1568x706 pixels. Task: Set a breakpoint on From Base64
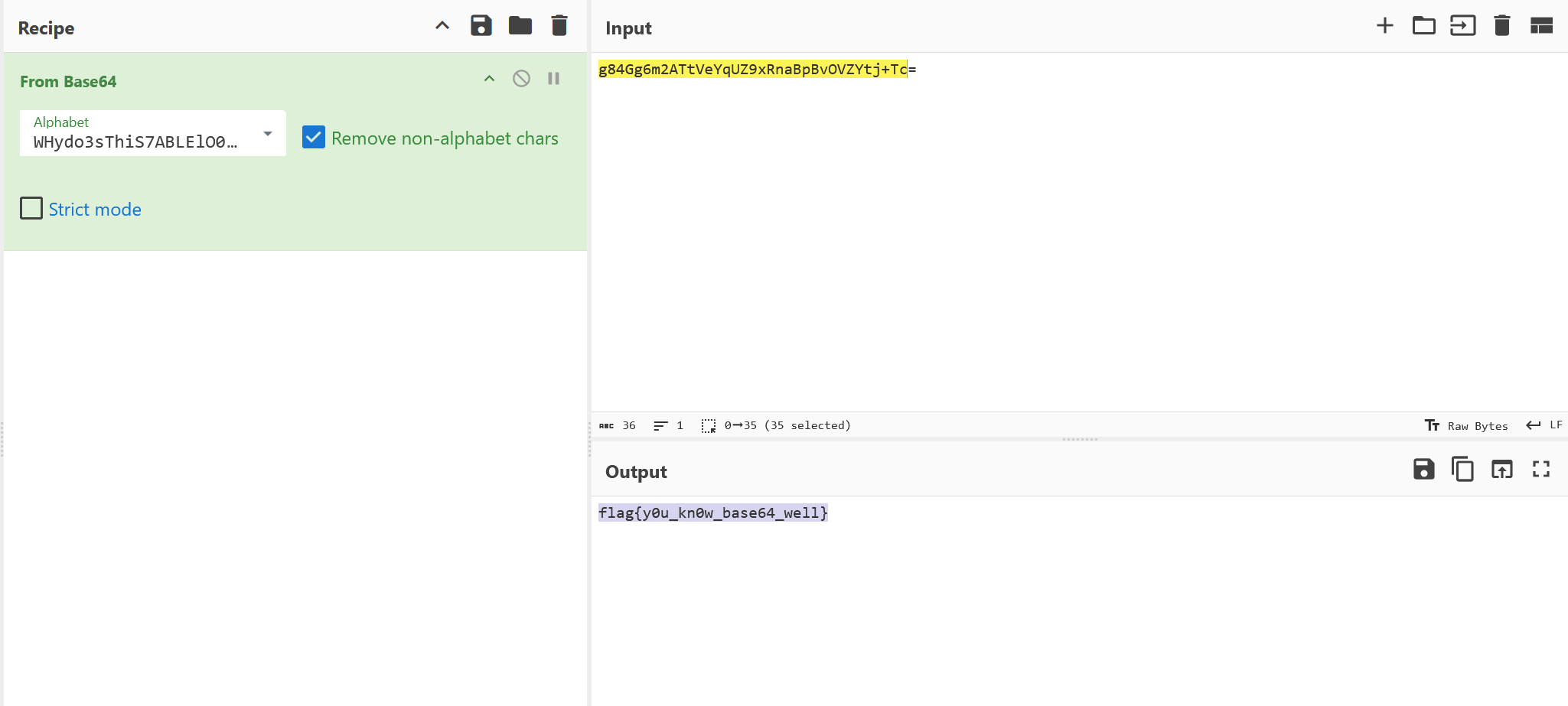click(x=553, y=78)
